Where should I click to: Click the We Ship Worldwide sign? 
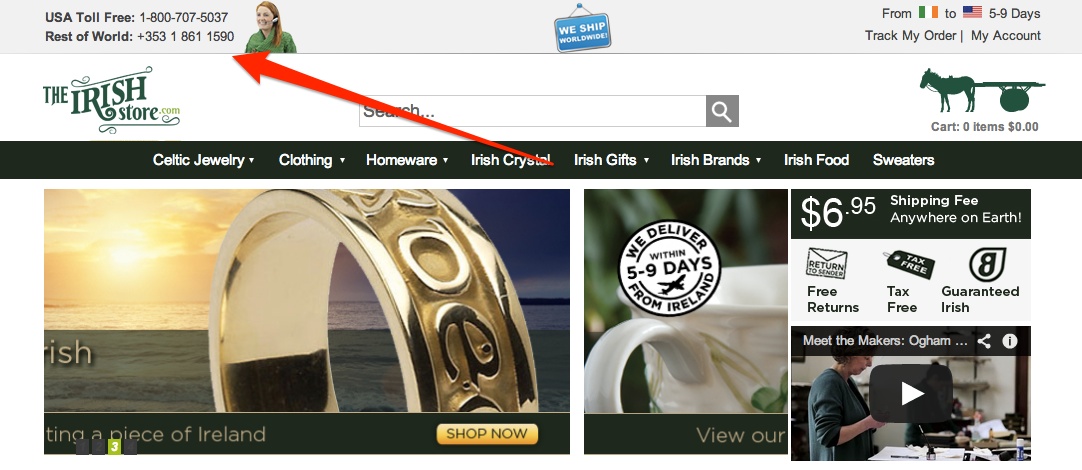[x=582, y=28]
